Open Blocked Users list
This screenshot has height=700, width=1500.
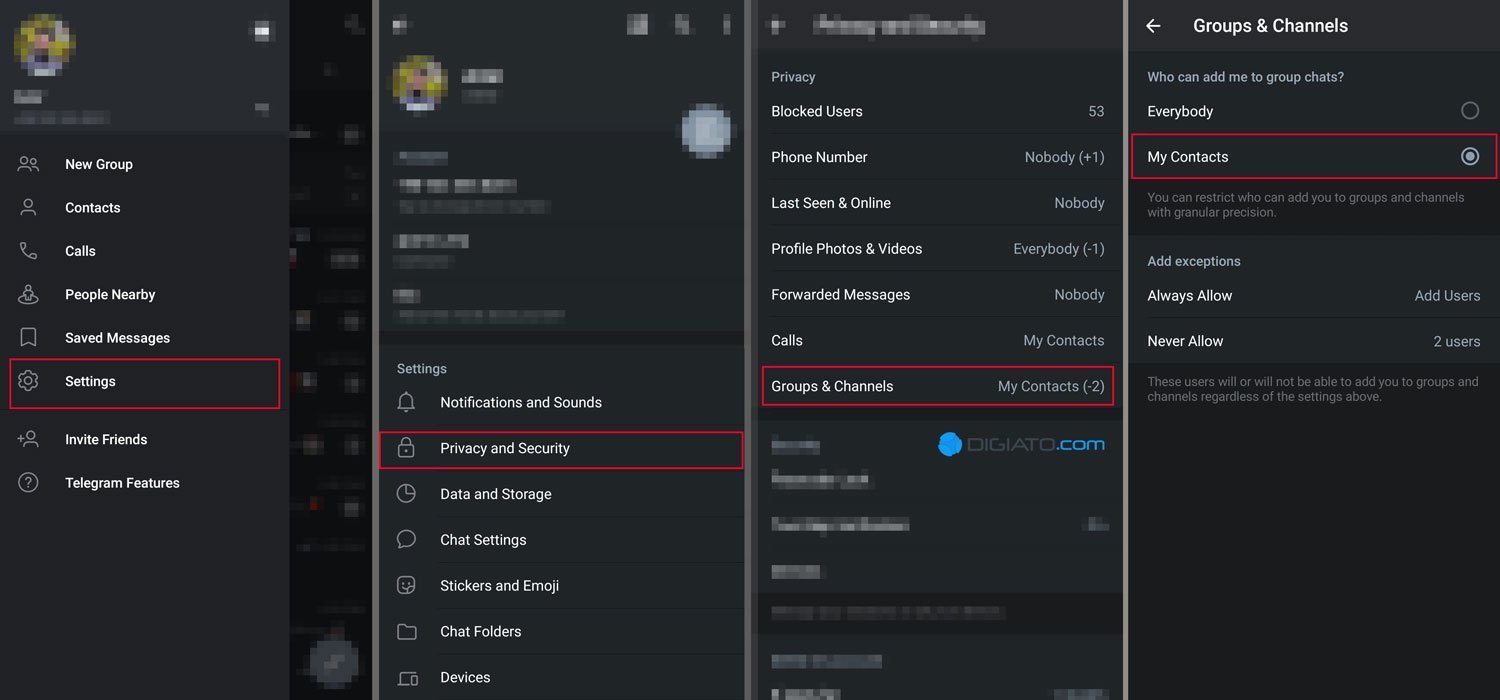click(937, 111)
